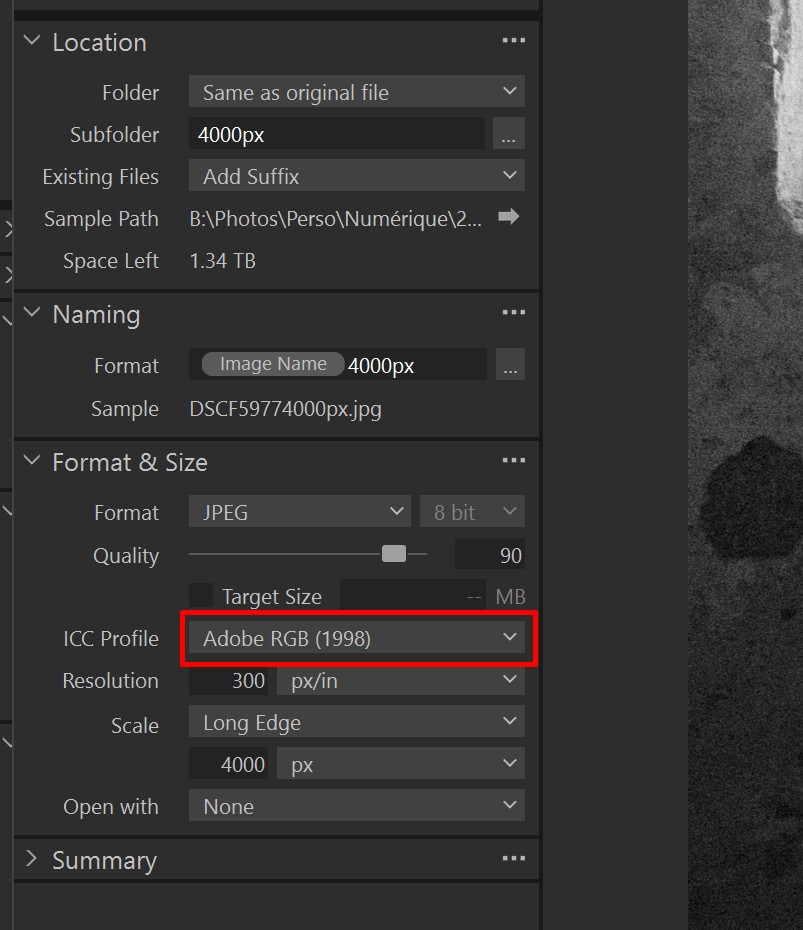Click the Image Name token
Viewport: 803px width, 930px height.
pyautogui.click(x=273, y=364)
